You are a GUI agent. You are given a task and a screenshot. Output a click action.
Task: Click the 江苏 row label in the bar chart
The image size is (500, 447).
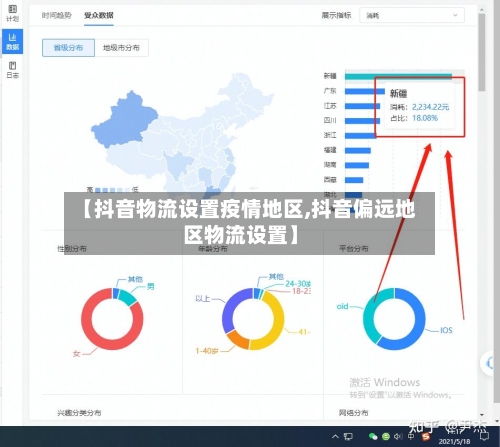[330, 106]
